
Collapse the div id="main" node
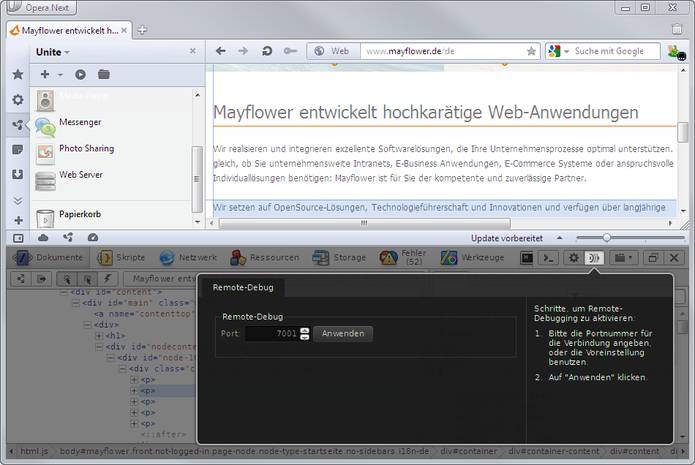tap(76, 303)
